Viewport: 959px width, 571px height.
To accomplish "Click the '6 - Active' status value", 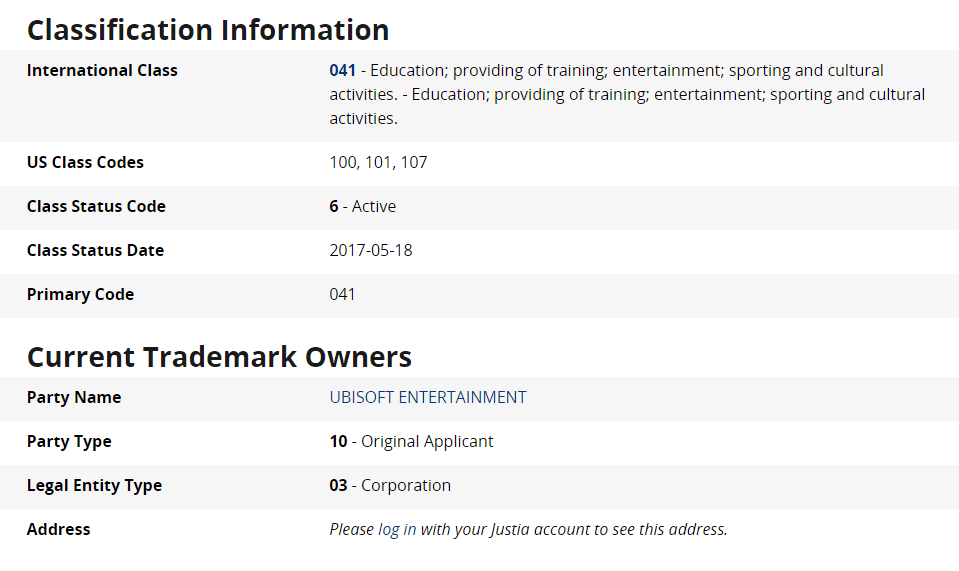I will (362, 206).
